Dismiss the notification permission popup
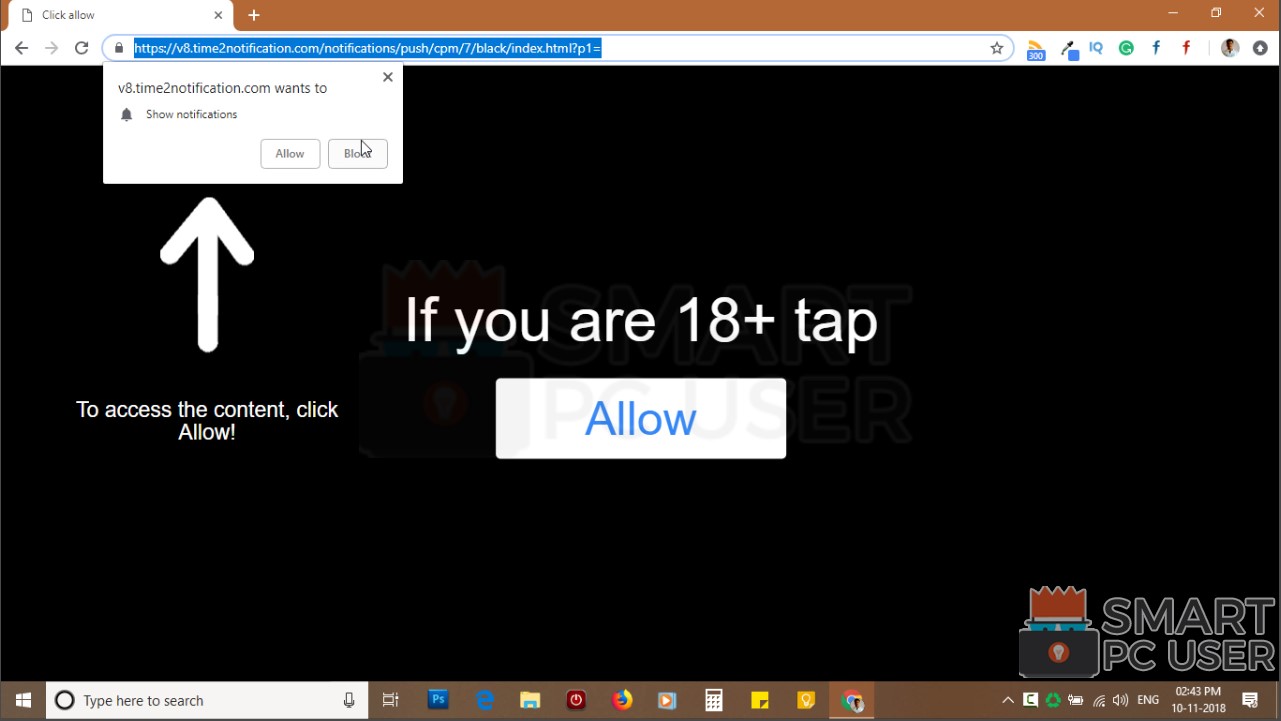The height and width of the screenshot is (721, 1281). pos(388,77)
